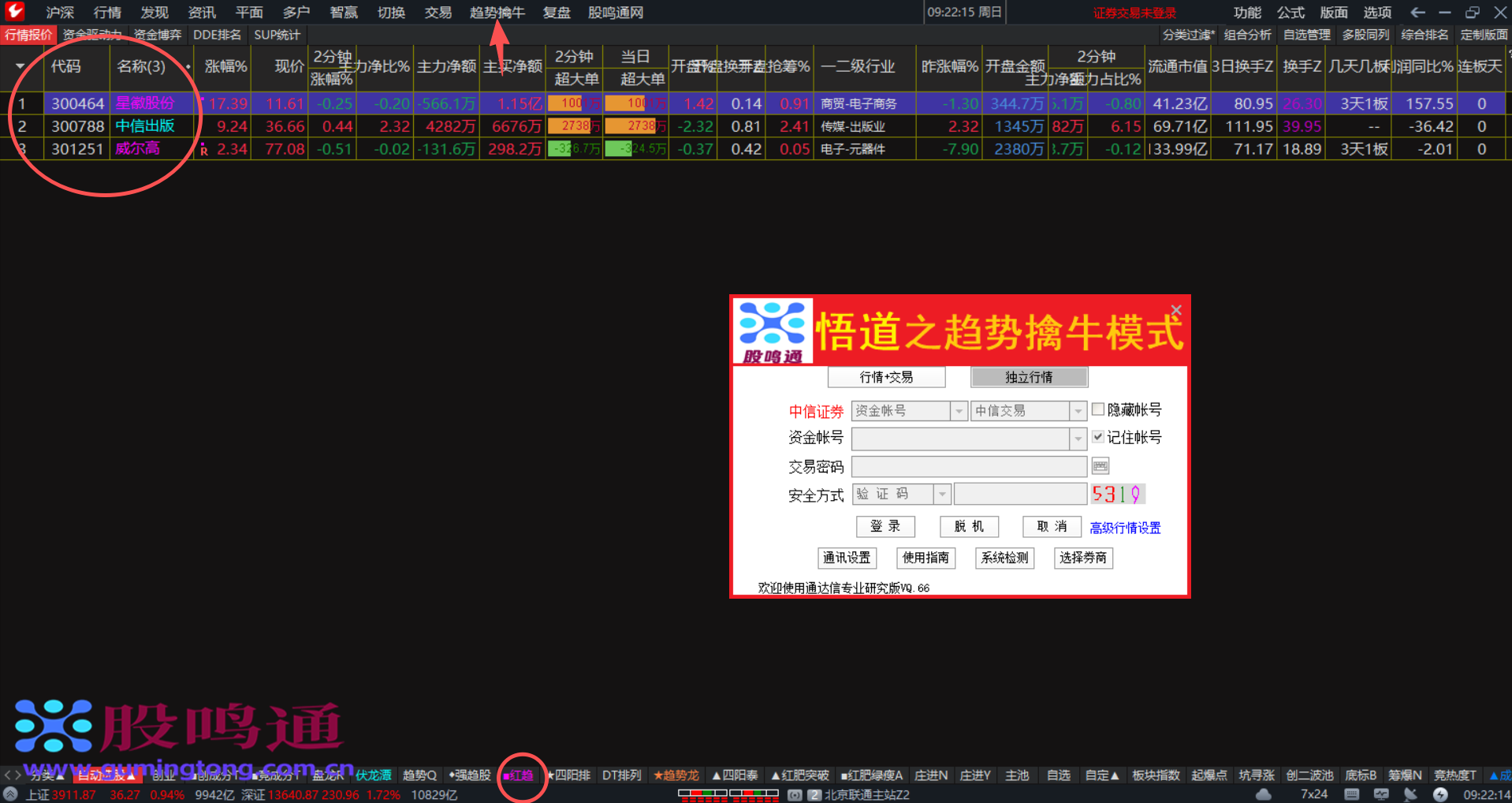Open the 多股同列 toolbar item
The height and width of the screenshot is (803, 1512).
coord(1365,35)
